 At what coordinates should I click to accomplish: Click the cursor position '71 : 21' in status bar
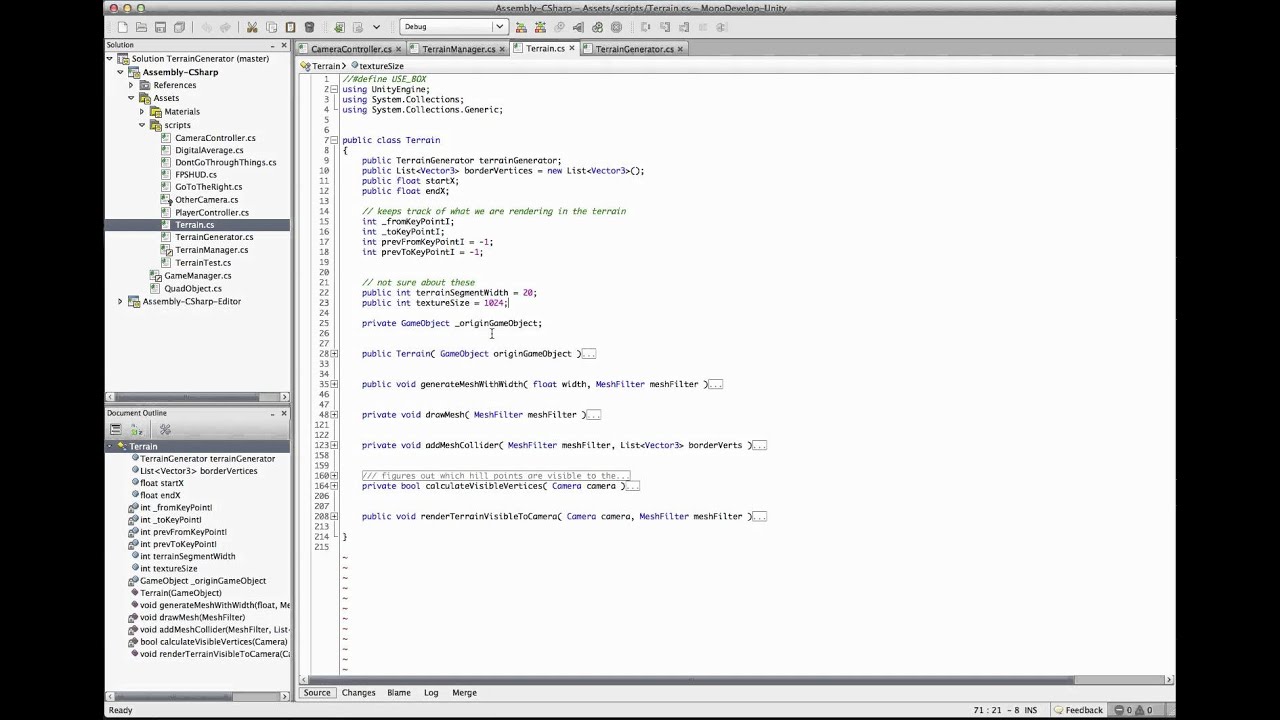989,710
